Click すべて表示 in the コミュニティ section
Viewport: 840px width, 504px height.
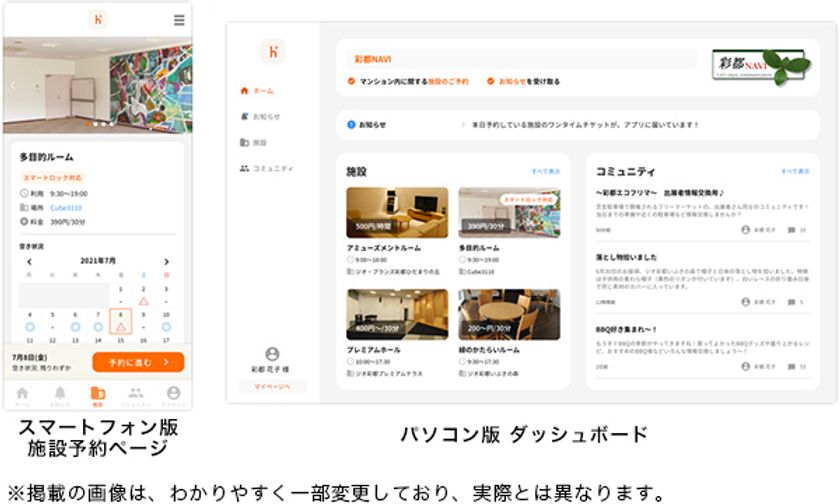pyautogui.click(x=795, y=171)
